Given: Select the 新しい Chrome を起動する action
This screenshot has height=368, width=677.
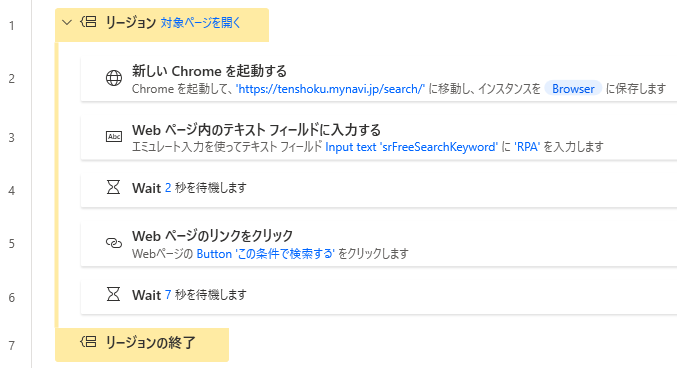Looking at the screenshot, I should click(x=379, y=79).
